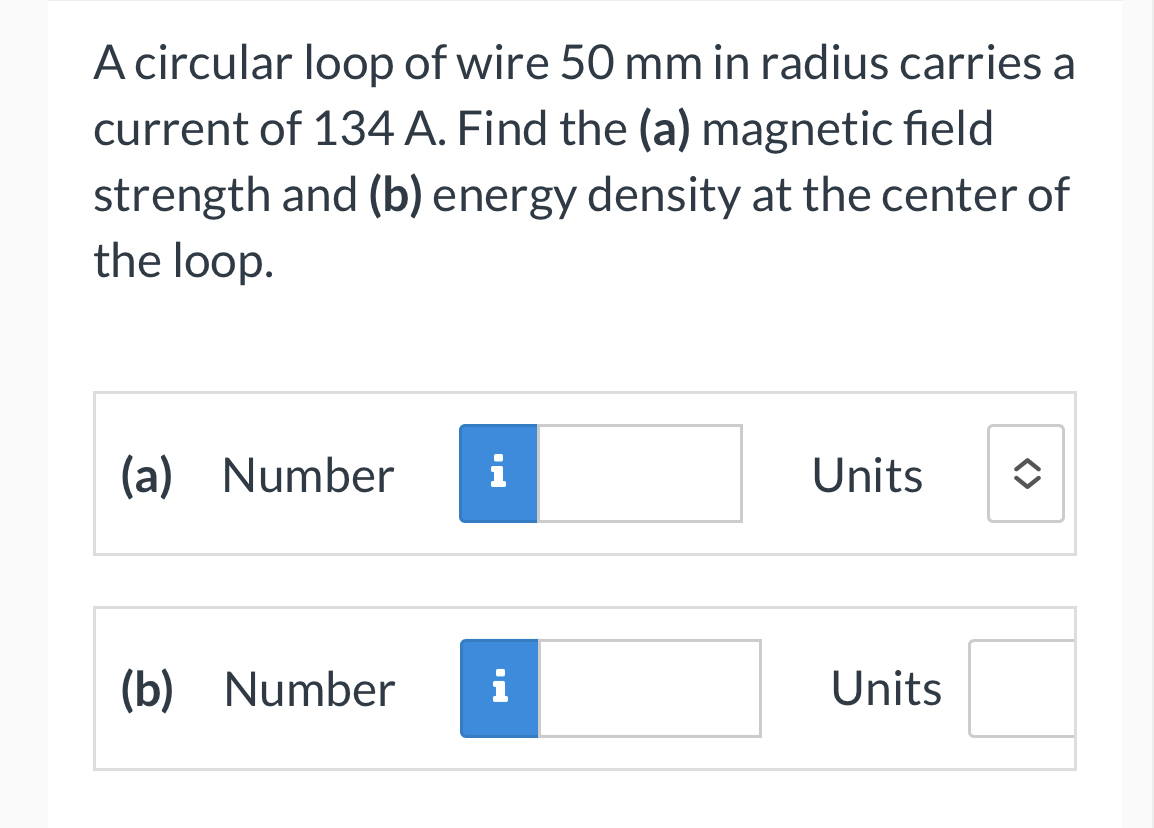The image size is (1154, 828).
Task: Click inside the part (b) Number answer field
Action: [648, 688]
